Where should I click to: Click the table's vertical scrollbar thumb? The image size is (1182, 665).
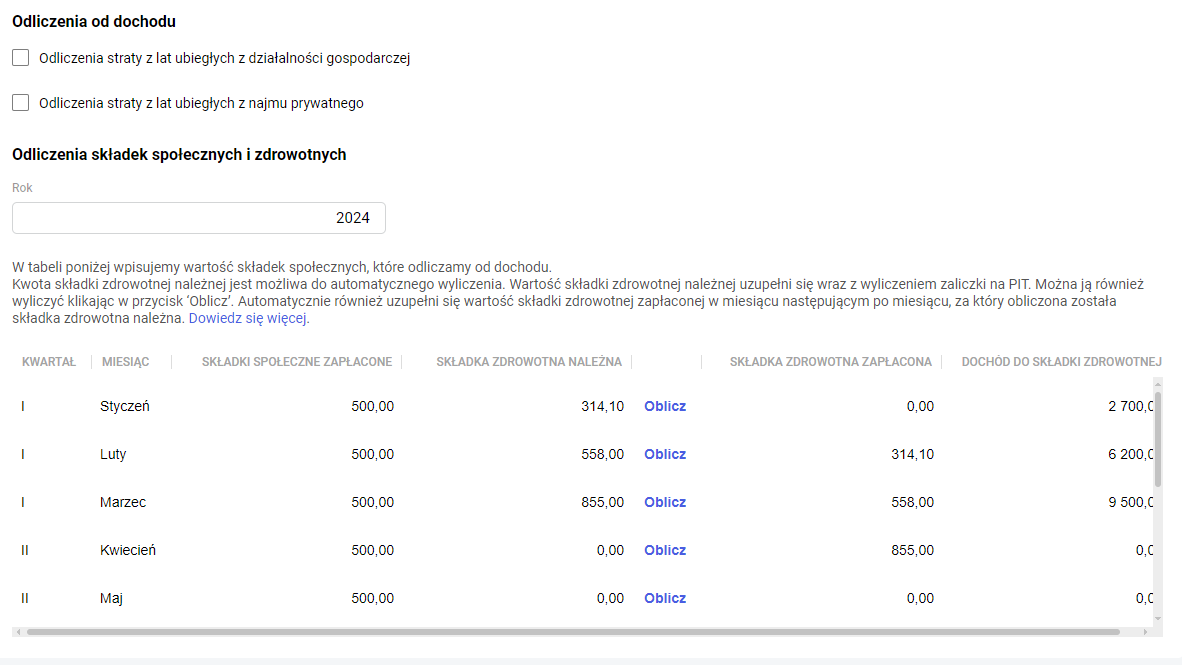tap(1158, 438)
